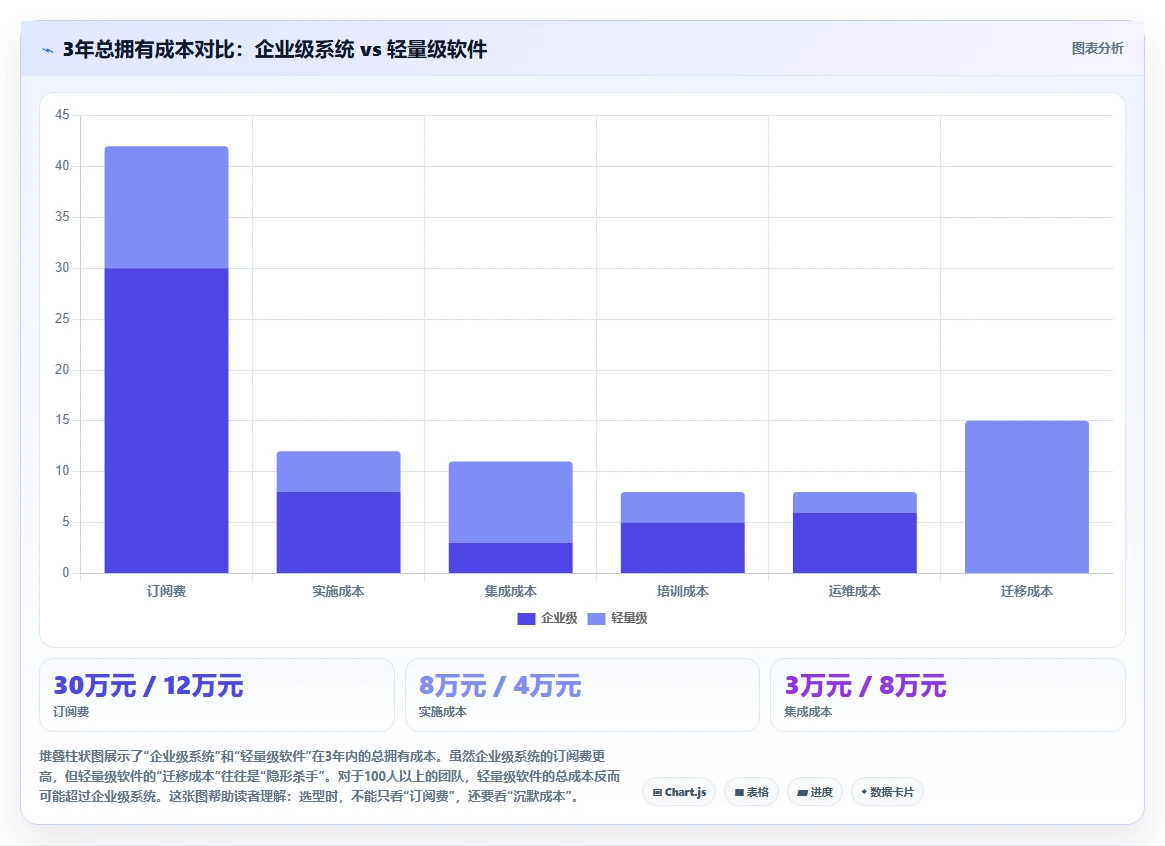Click the y-axis value 15
This screenshot has height=846, width=1165.
[62, 420]
